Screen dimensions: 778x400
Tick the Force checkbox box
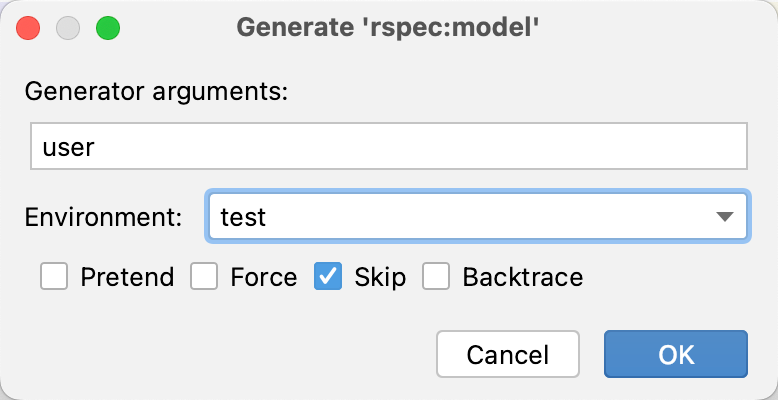pos(204,276)
